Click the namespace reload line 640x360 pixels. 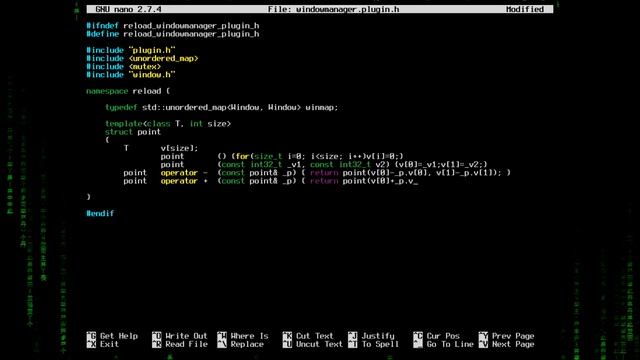point(128,91)
